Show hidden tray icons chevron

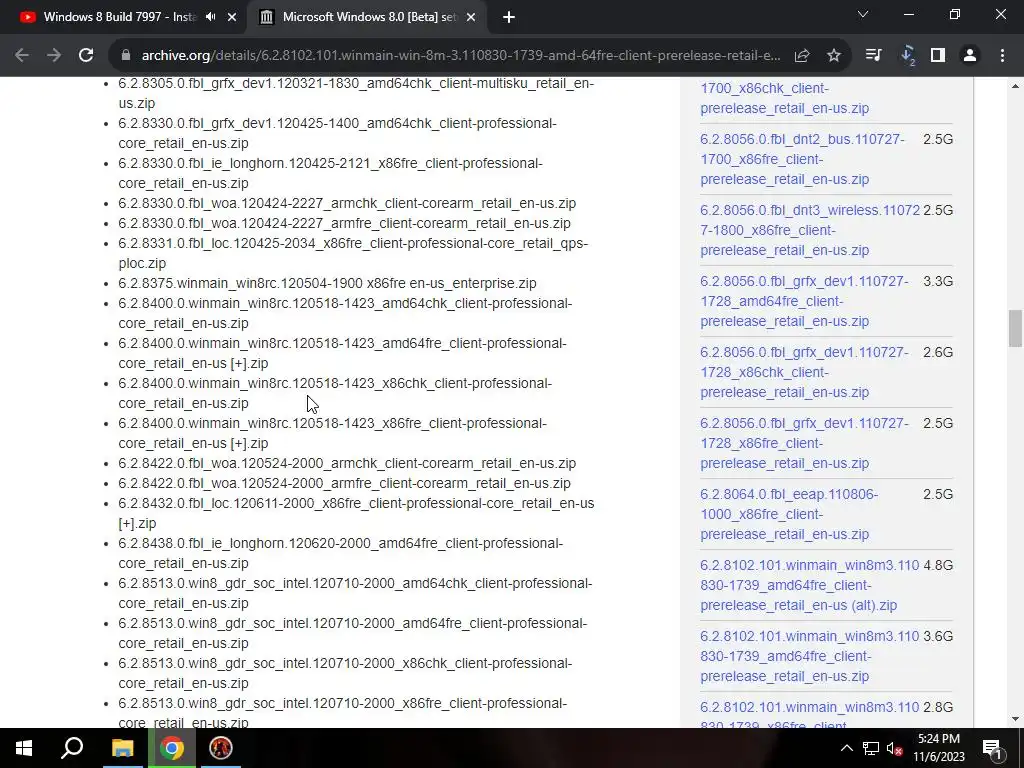[x=846, y=748]
